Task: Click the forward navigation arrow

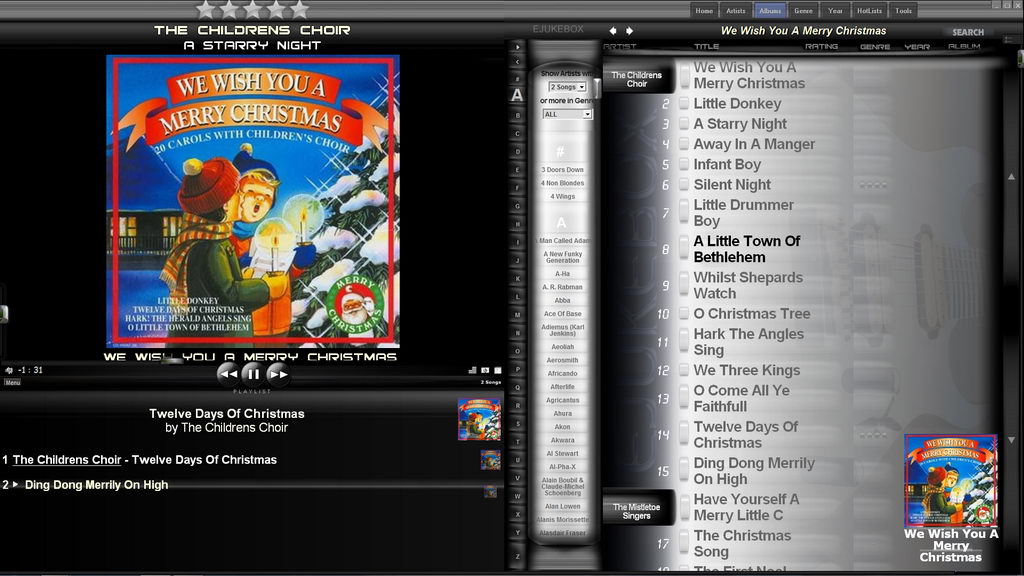Action: click(x=630, y=31)
